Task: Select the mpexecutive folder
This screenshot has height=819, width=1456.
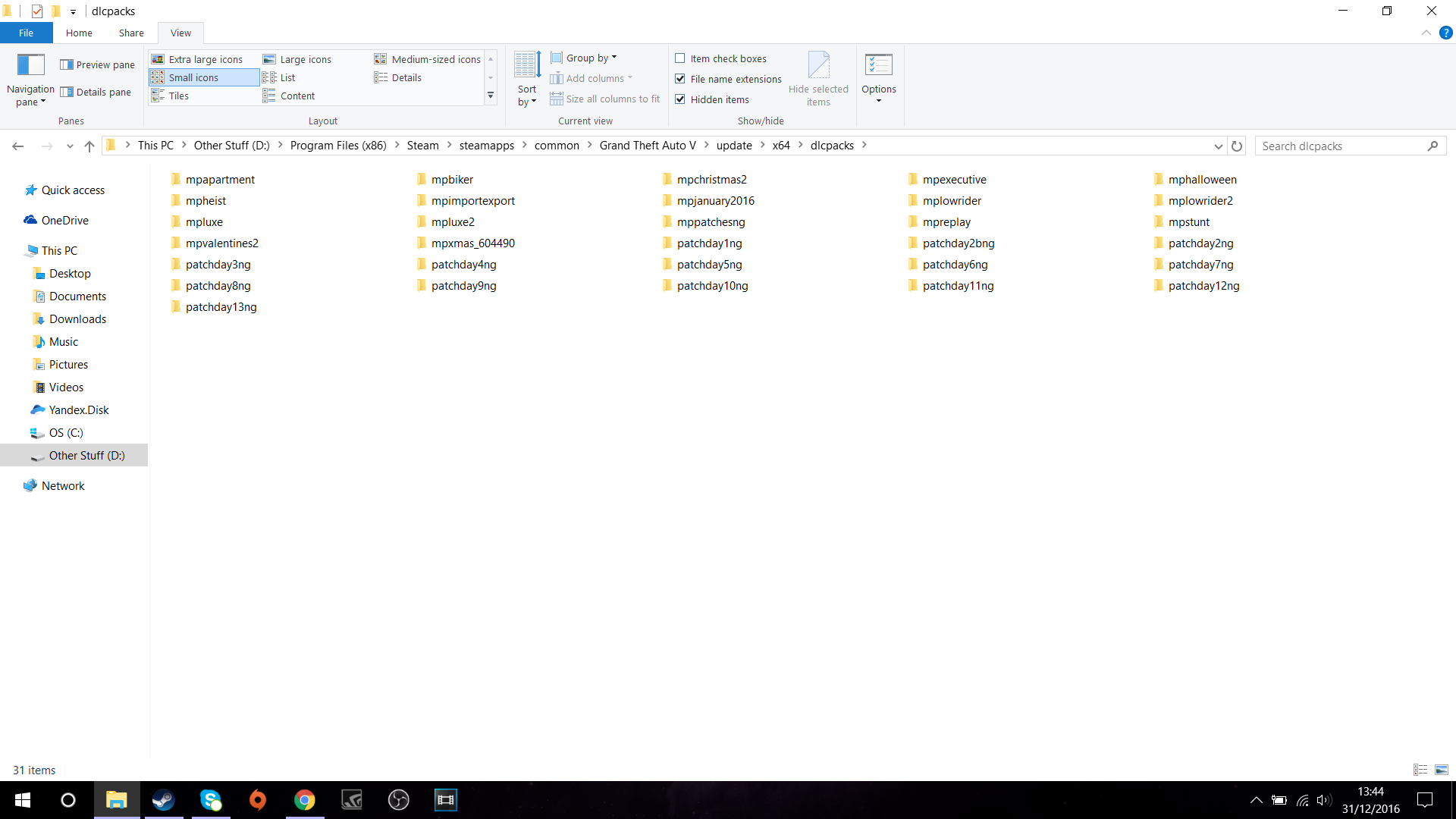Action: pos(948,180)
